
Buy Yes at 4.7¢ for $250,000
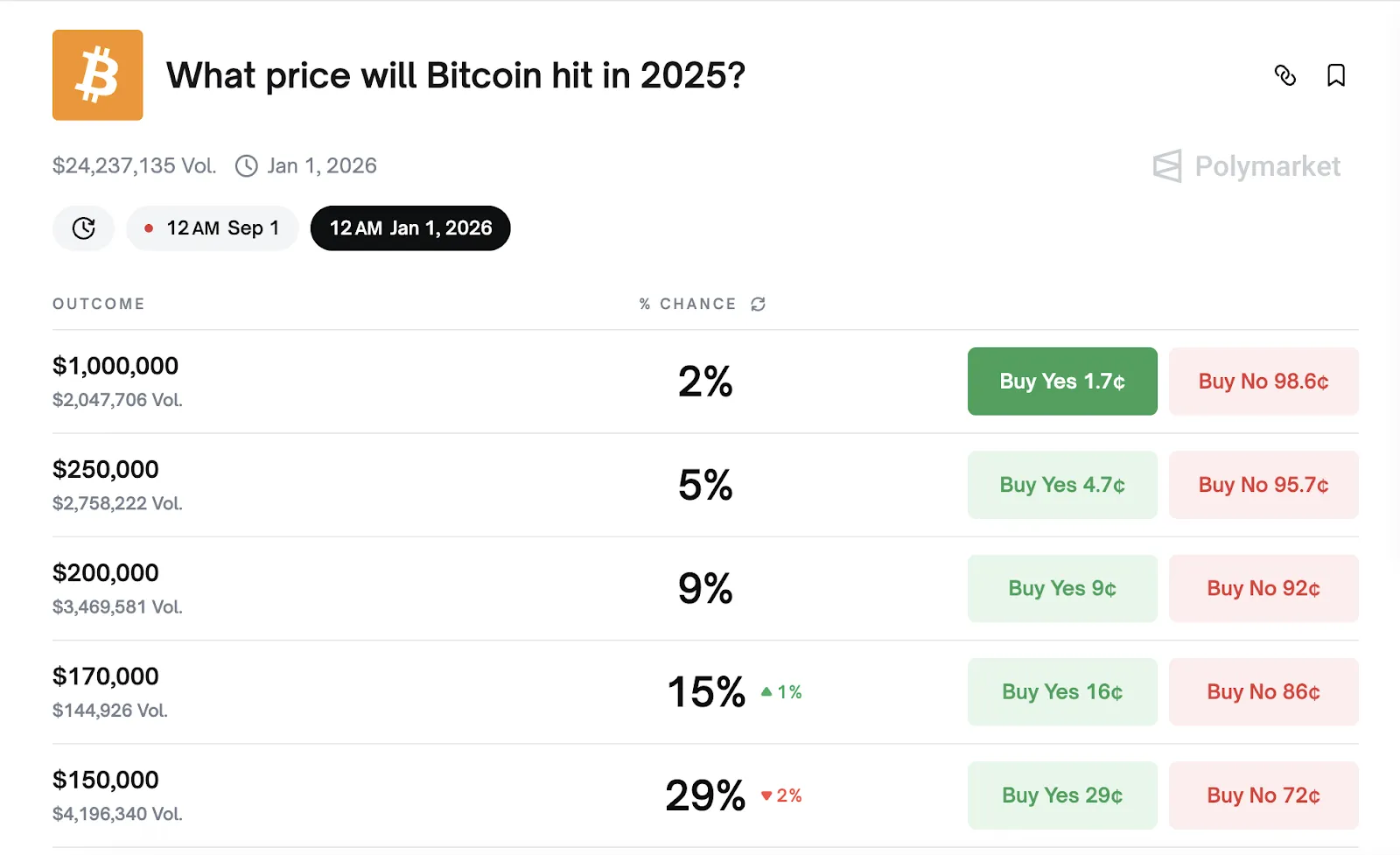point(1062,485)
